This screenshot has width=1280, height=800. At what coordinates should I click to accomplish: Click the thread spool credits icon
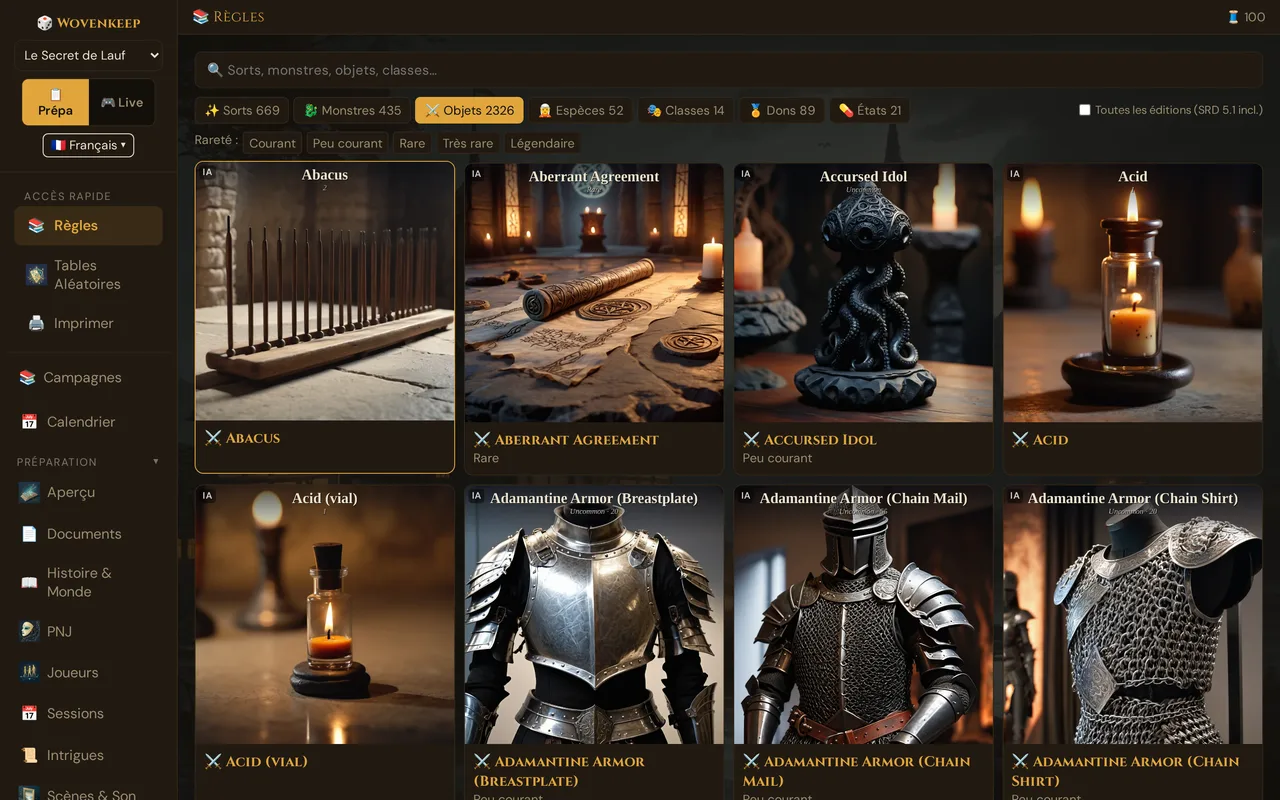(1233, 17)
